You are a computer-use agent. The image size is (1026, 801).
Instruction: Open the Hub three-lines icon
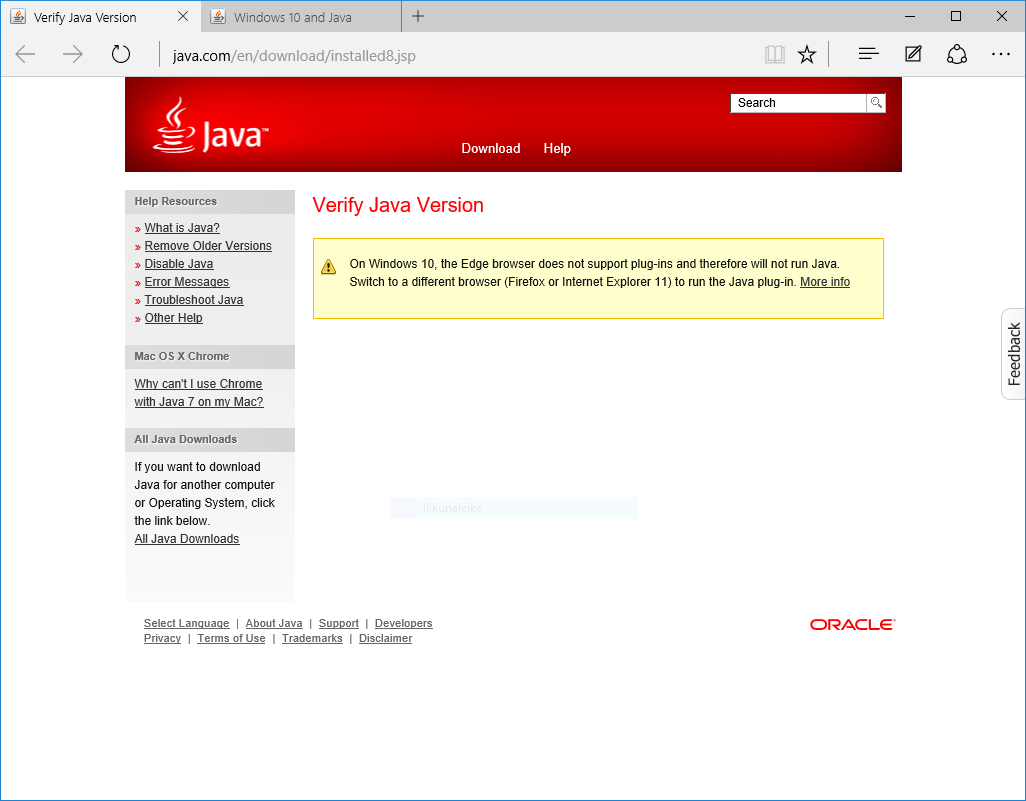click(x=869, y=54)
